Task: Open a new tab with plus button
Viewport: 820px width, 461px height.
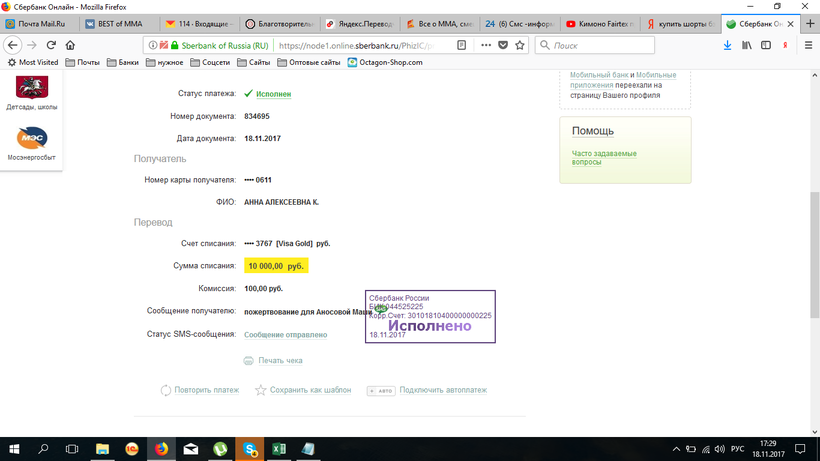Action: click(810, 24)
